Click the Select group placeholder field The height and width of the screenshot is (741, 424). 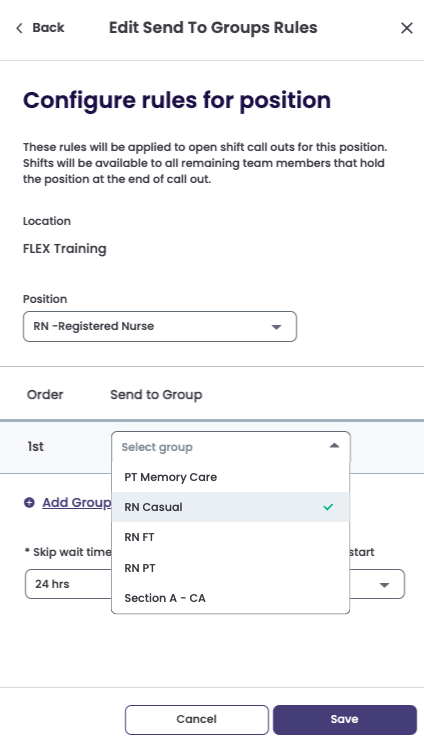pyautogui.click(x=231, y=447)
